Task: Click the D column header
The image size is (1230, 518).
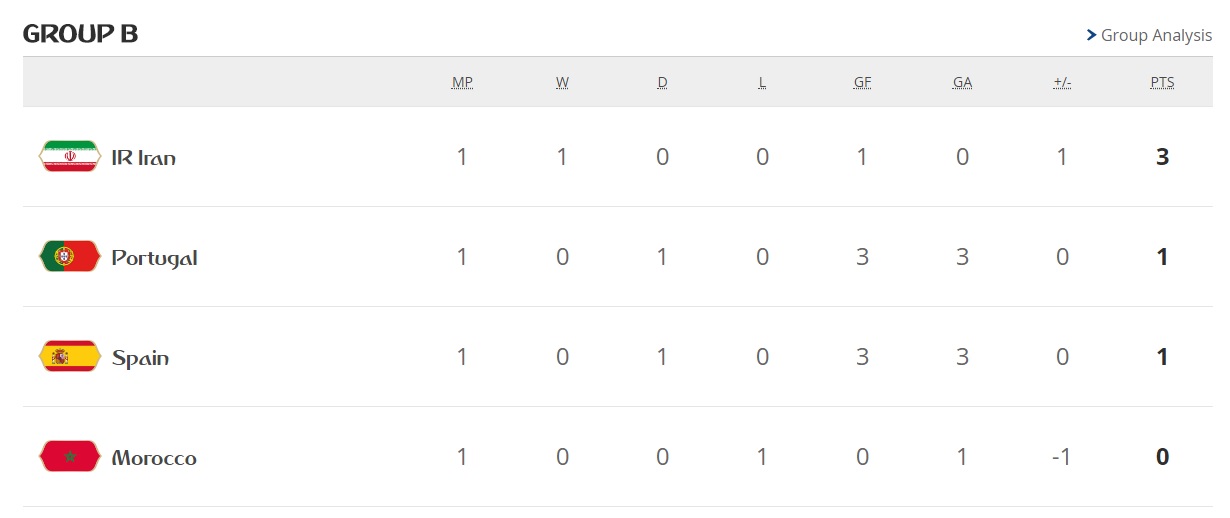Action: [x=662, y=82]
